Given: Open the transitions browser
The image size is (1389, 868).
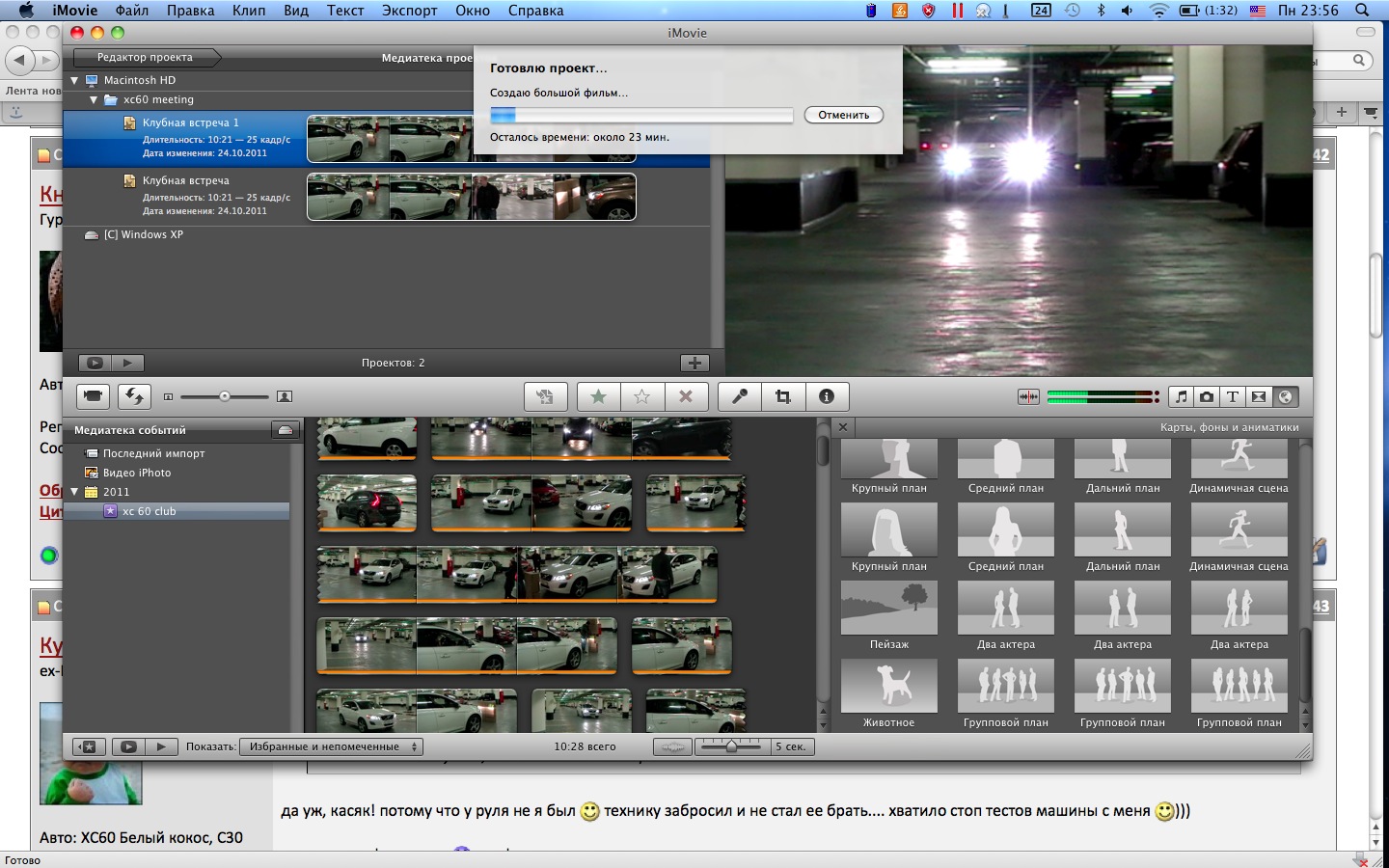Looking at the screenshot, I should (x=1259, y=396).
